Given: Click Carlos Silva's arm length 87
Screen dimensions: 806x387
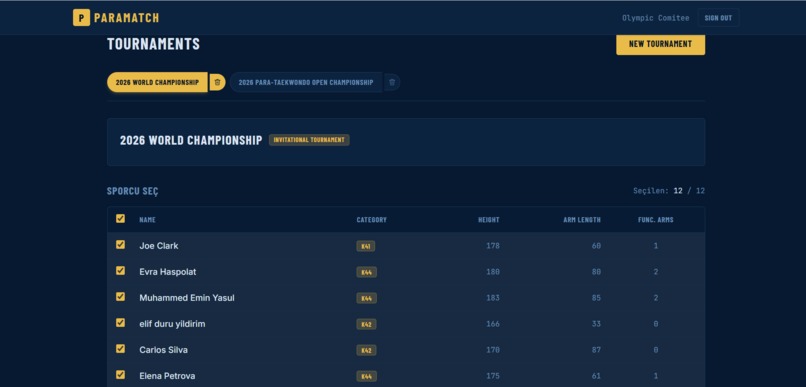Looking at the screenshot, I should 596,349.
